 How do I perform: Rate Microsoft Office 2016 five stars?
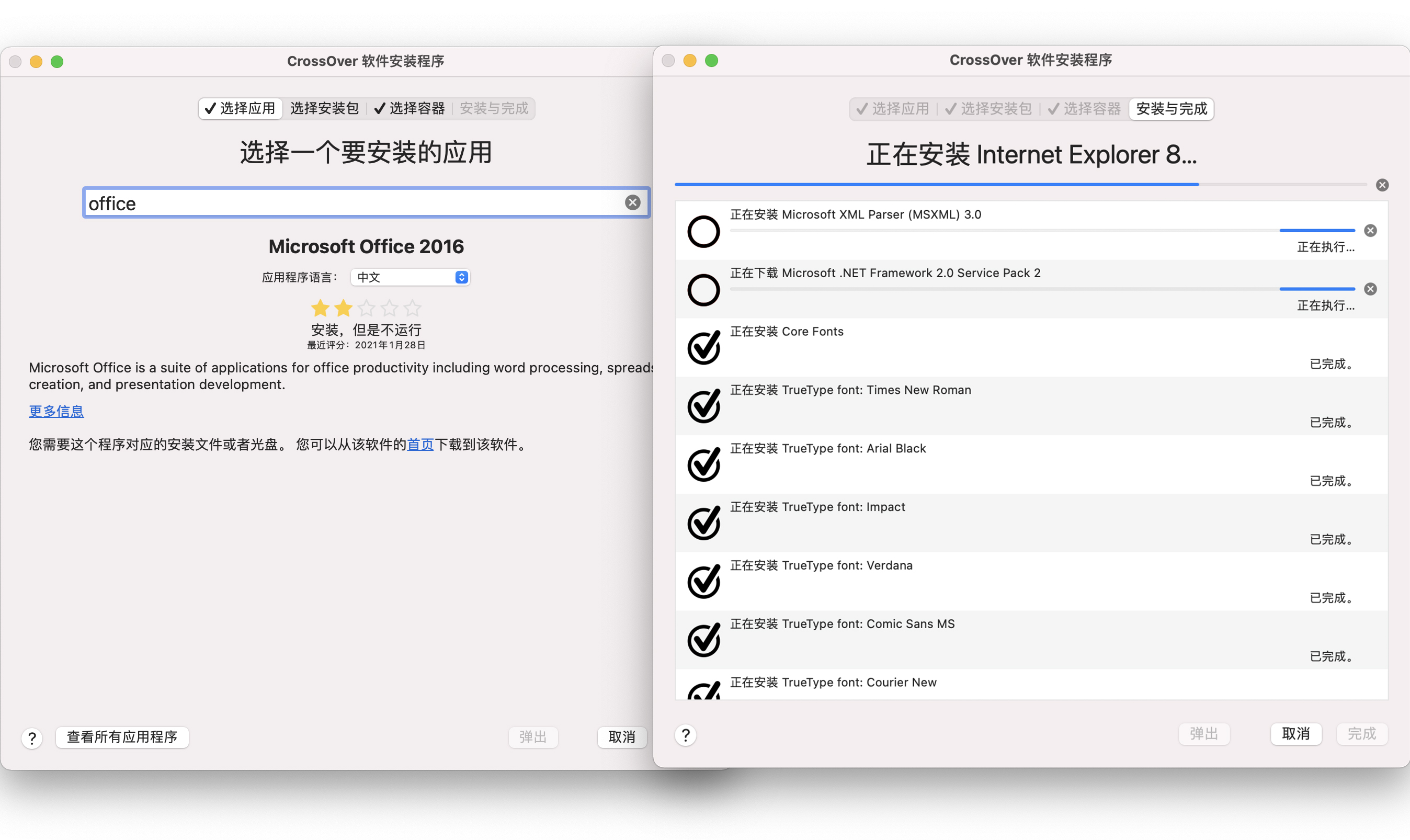[413, 308]
